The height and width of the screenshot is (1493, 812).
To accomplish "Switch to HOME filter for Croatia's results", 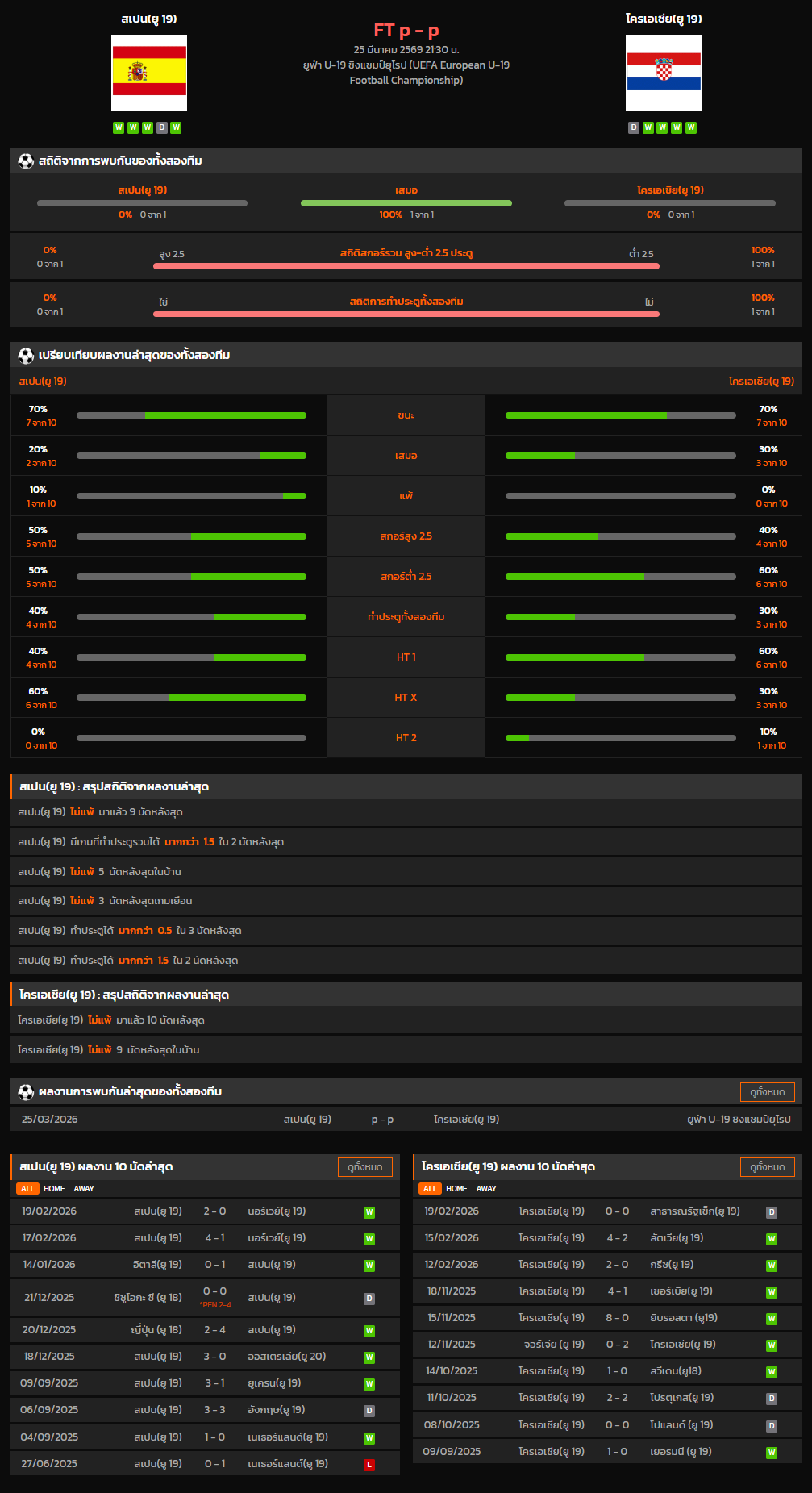I will coord(456,1189).
